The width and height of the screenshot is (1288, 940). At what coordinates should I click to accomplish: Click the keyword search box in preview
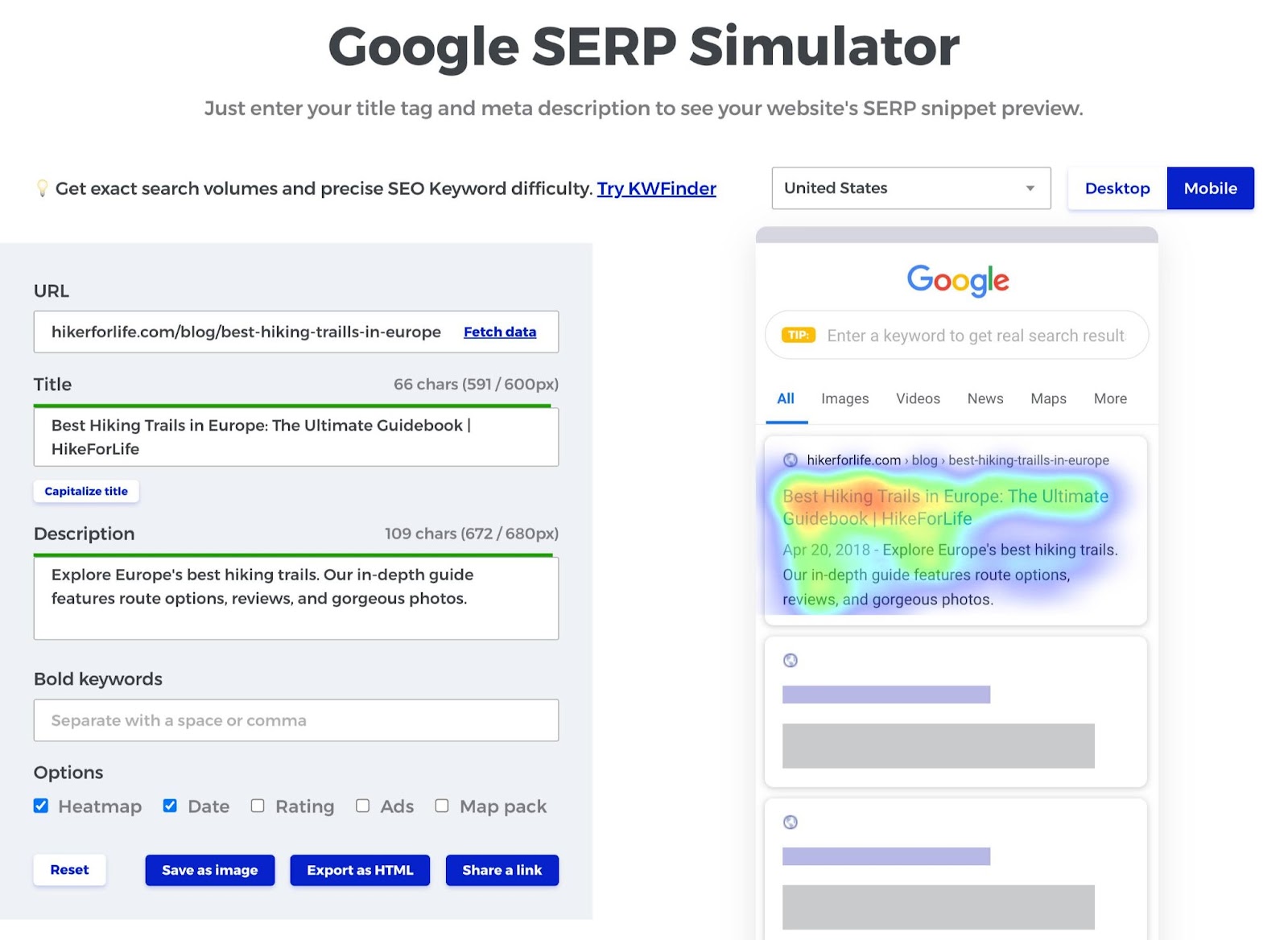tap(956, 335)
